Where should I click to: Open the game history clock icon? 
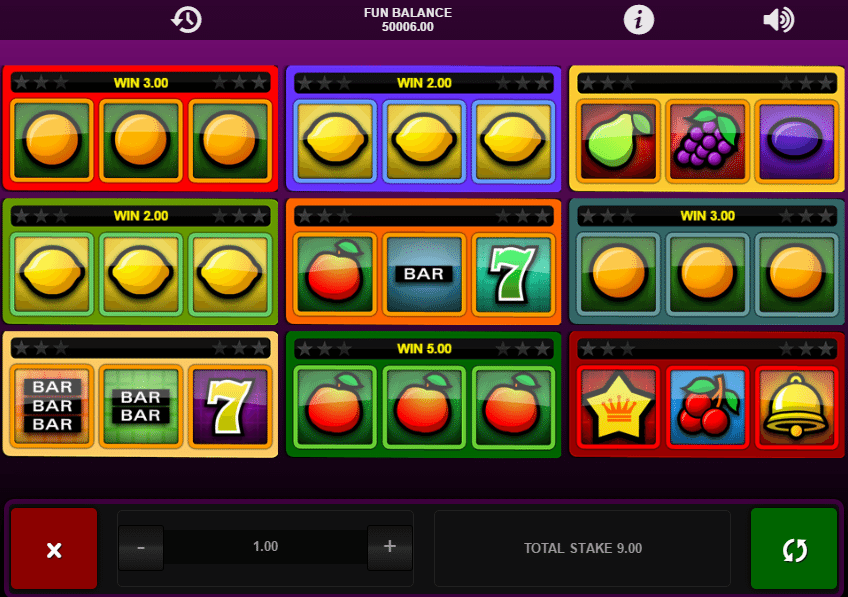pos(187,20)
